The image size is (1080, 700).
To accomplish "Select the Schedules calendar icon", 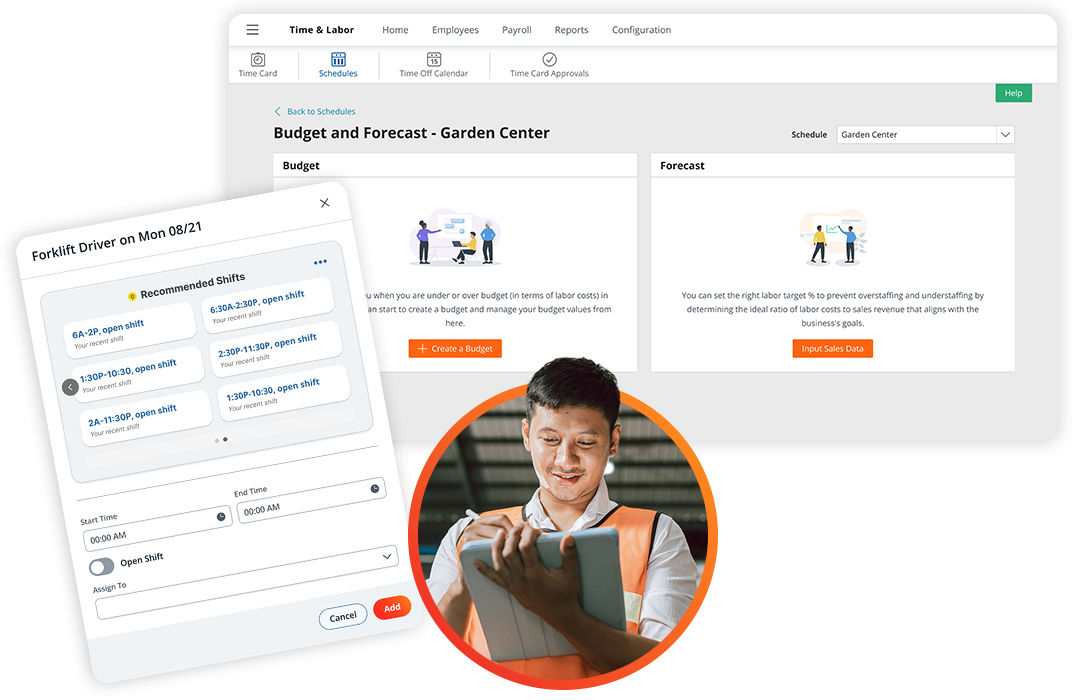I will click(338, 60).
